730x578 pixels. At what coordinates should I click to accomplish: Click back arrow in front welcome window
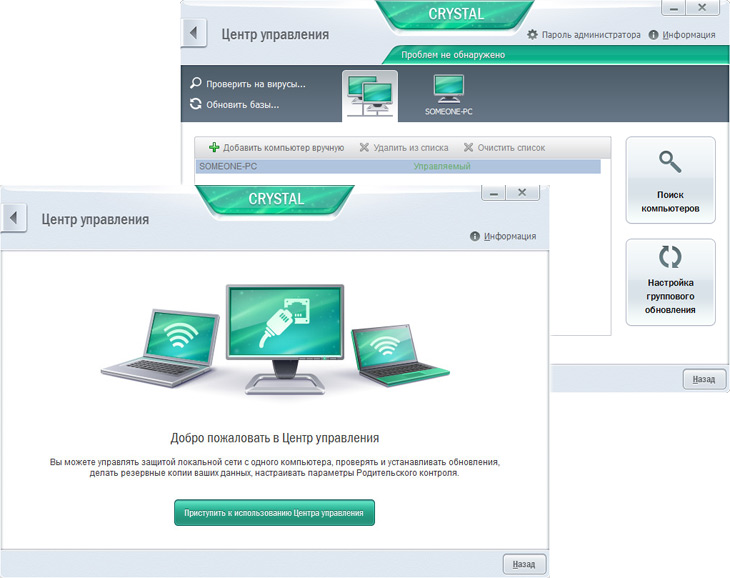[x=14, y=217]
